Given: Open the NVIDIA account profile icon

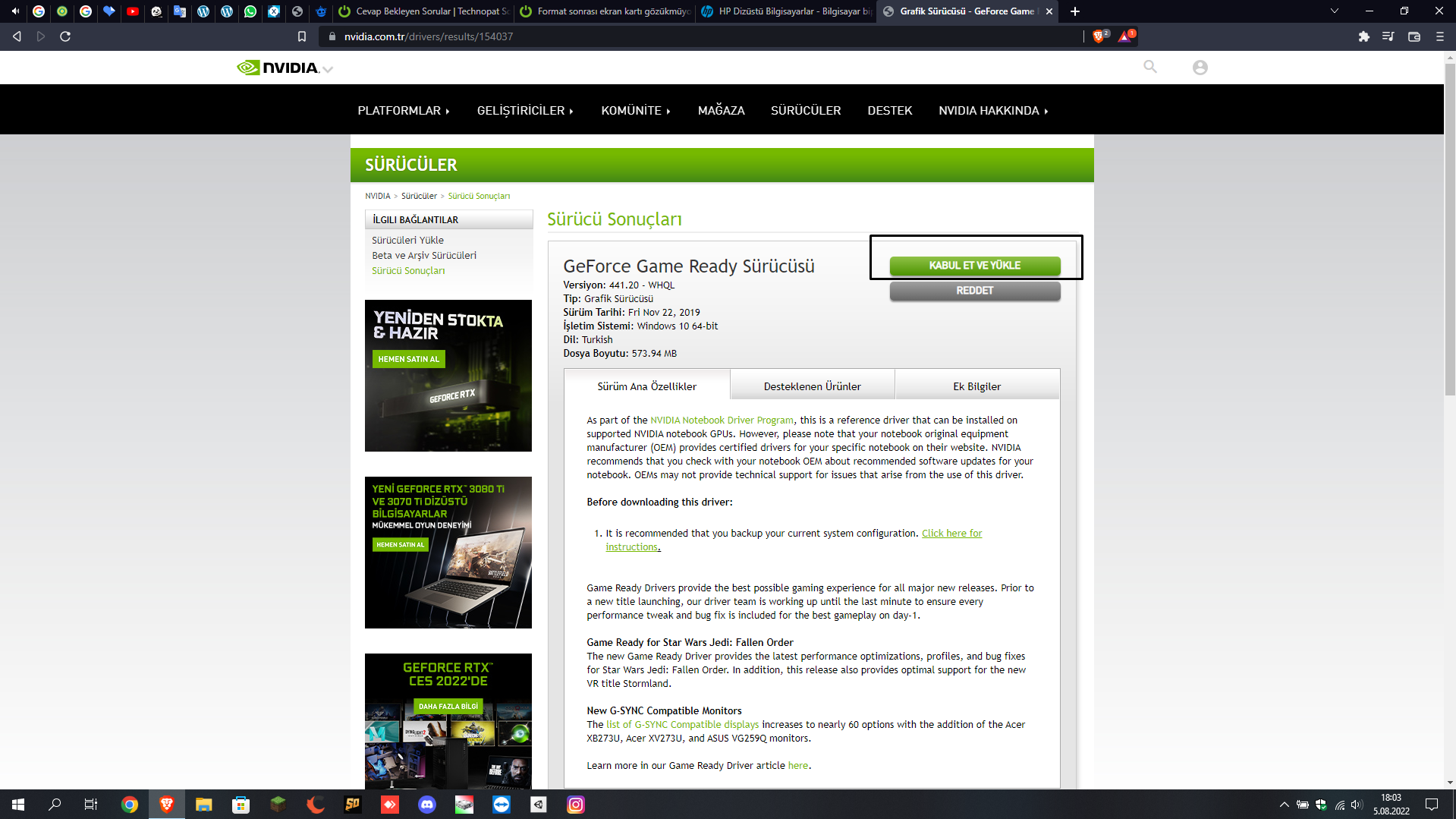Looking at the screenshot, I should click(1200, 68).
